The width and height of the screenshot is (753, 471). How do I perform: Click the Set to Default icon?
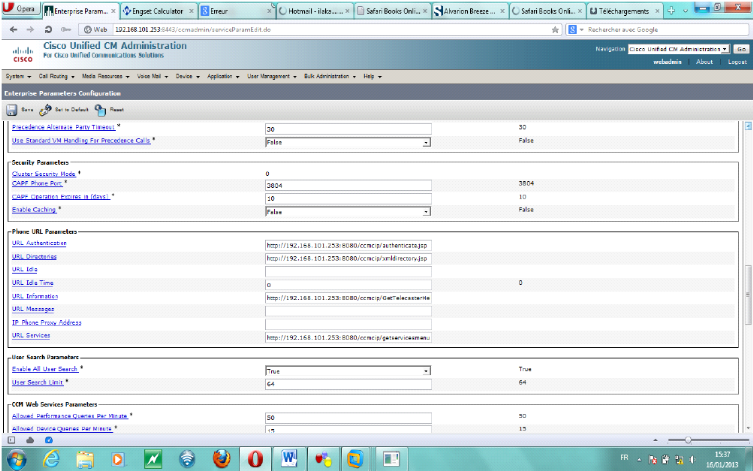(x=45, y=110)
